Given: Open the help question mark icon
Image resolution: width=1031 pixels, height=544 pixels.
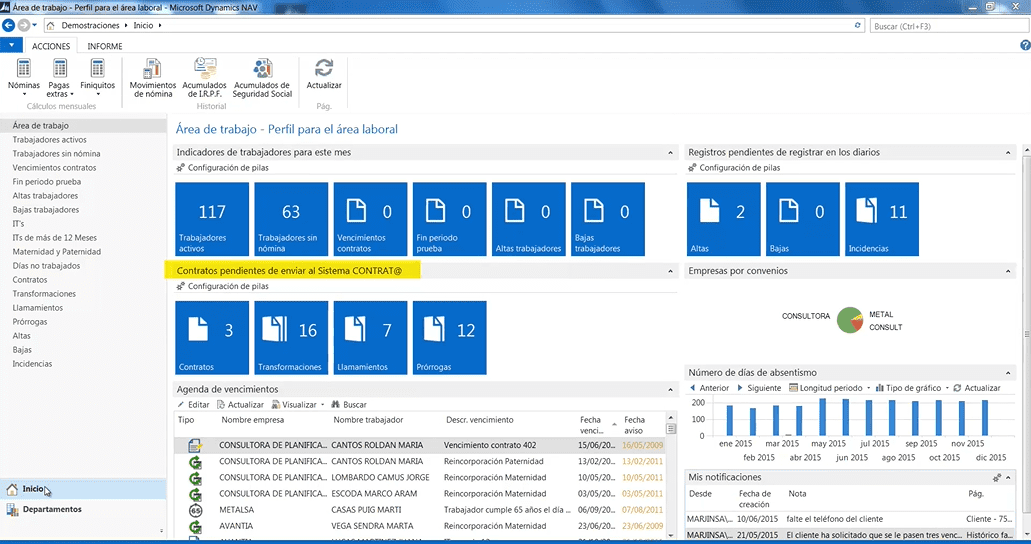Looking at the screenshot, I should [x=1024, y=45].
